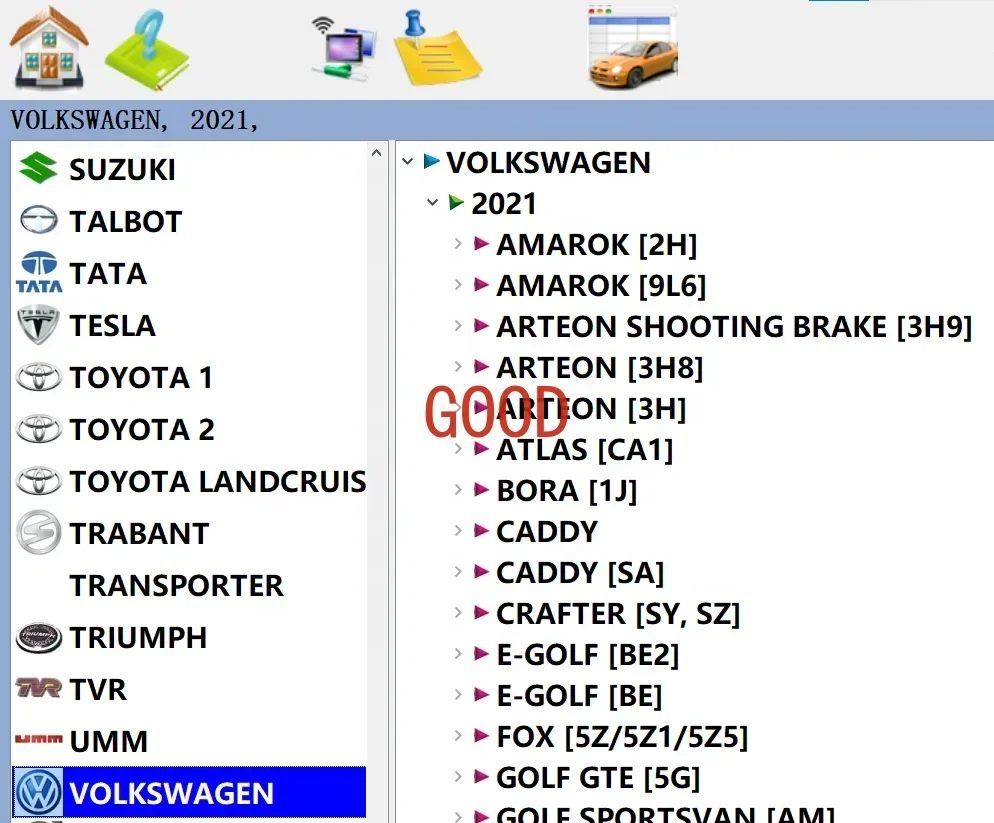Viewport: 994px width, 823px height.
Task: Open the yellow pinned notes icon
Action: click(436, 48)
